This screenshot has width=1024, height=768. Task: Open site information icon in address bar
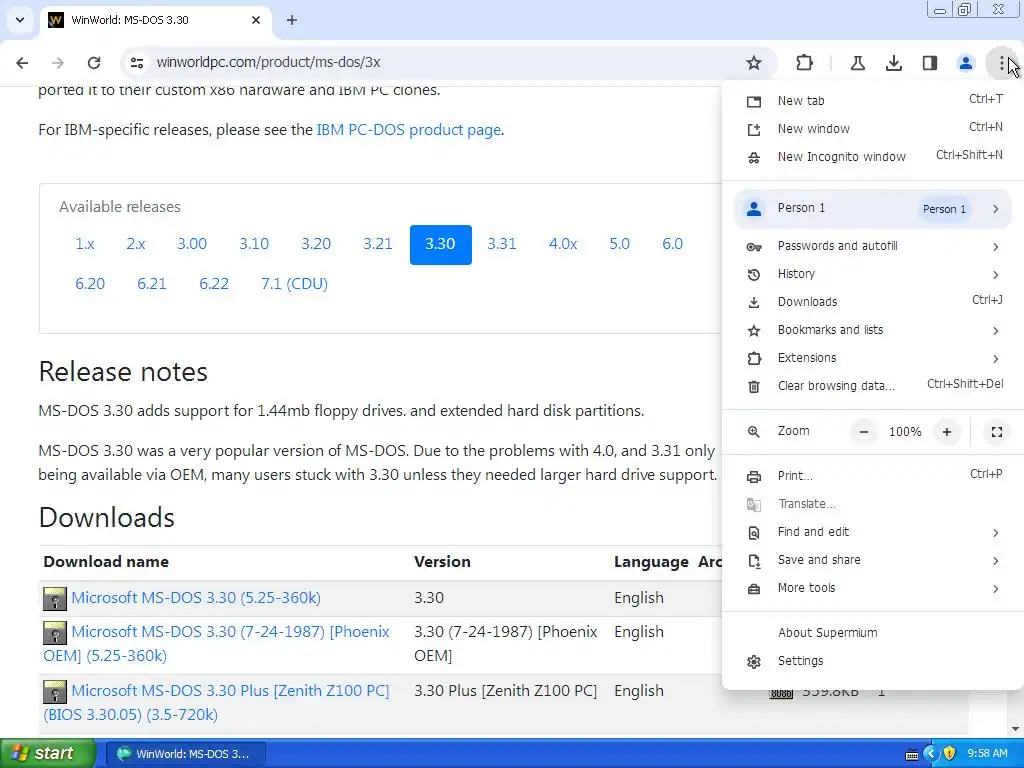pos(136,63)
